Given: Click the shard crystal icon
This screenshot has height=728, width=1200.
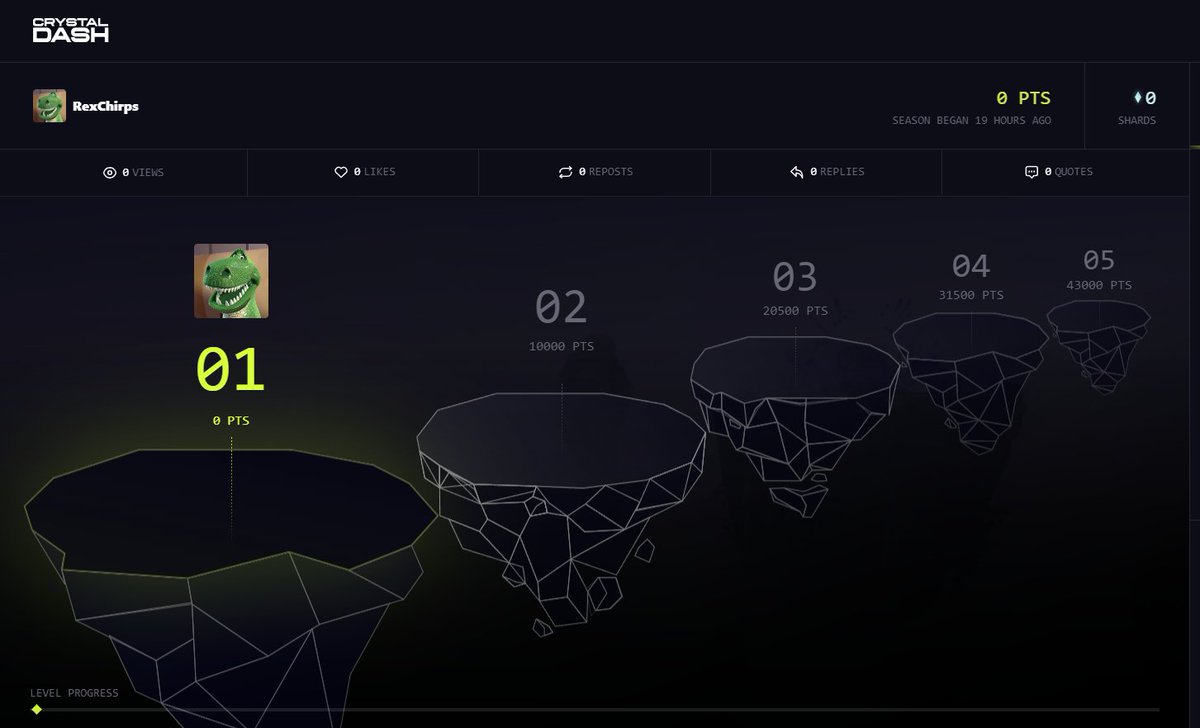Looking at the screenshot, I should (x=1137, y=98).
